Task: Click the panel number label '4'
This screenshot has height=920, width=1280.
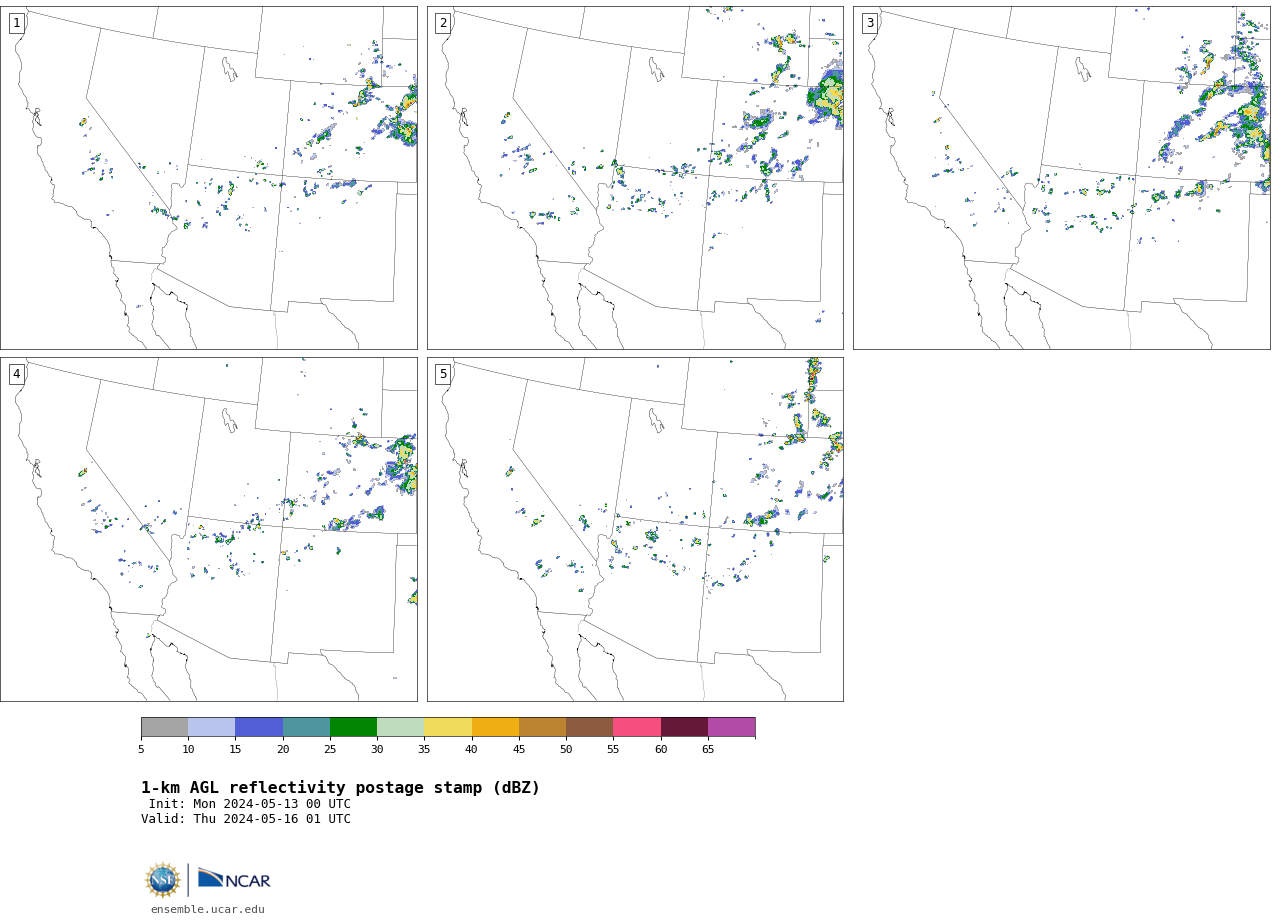Action: click(x=16, y=374)
